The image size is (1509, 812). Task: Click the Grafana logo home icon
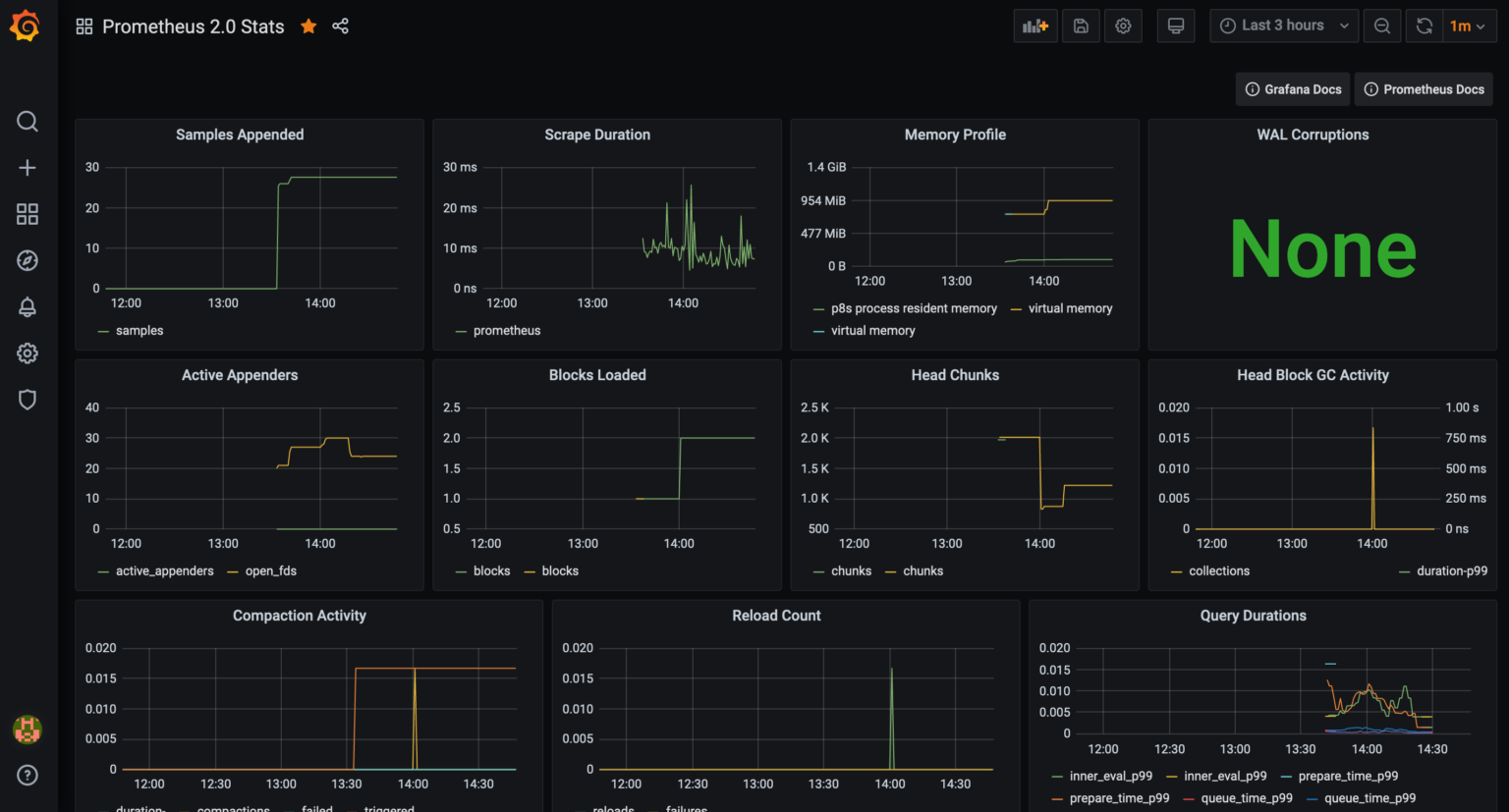[26, 27]
